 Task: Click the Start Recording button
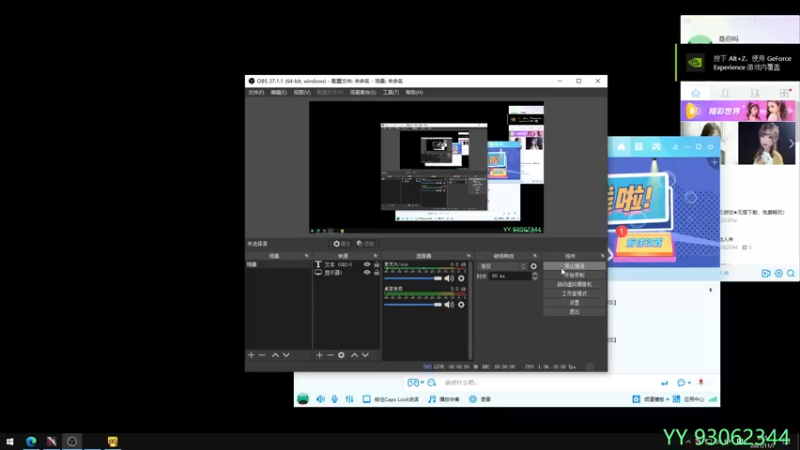(574, 275)
